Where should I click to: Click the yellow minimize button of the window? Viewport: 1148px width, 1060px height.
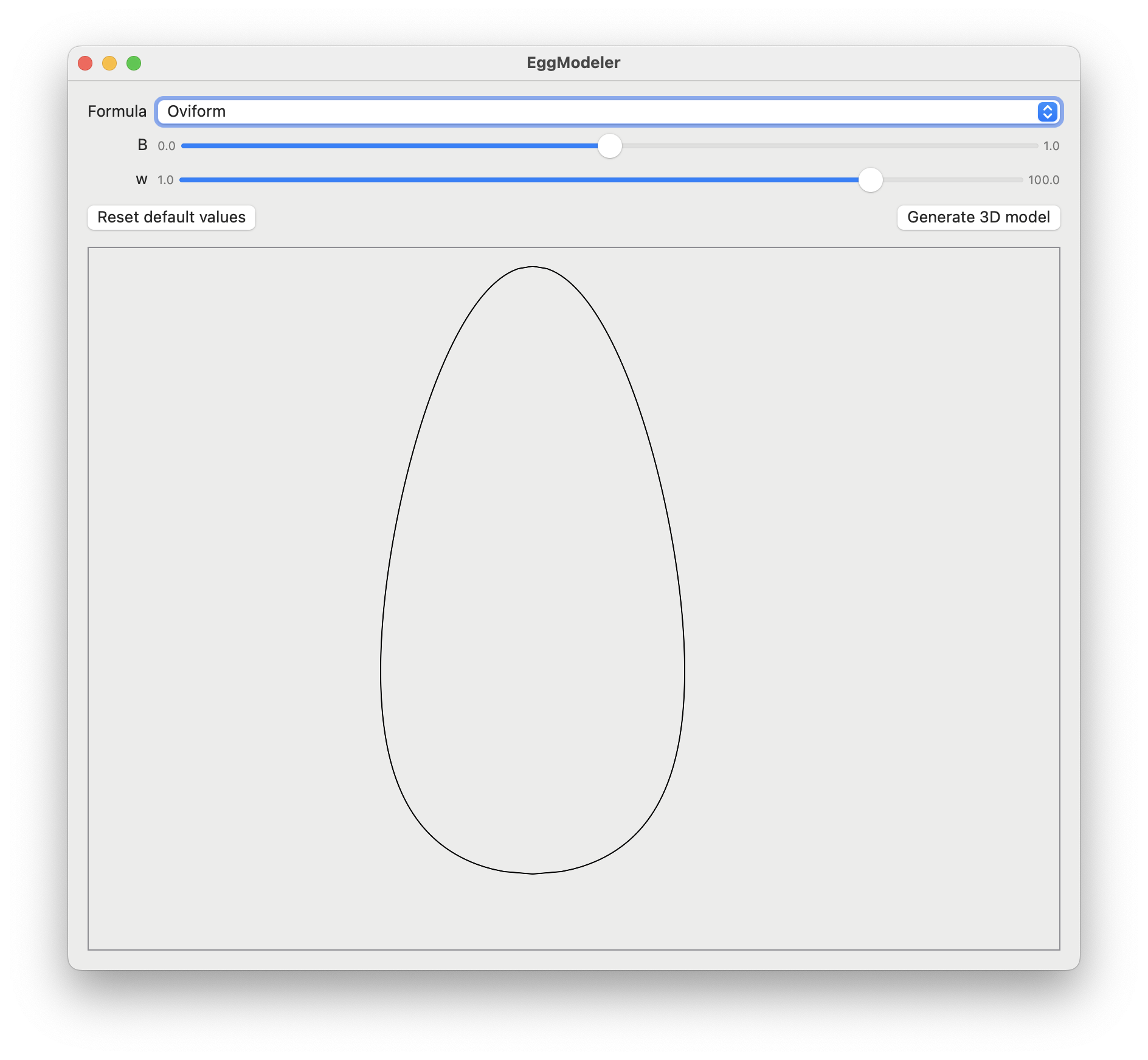(110, 63)
